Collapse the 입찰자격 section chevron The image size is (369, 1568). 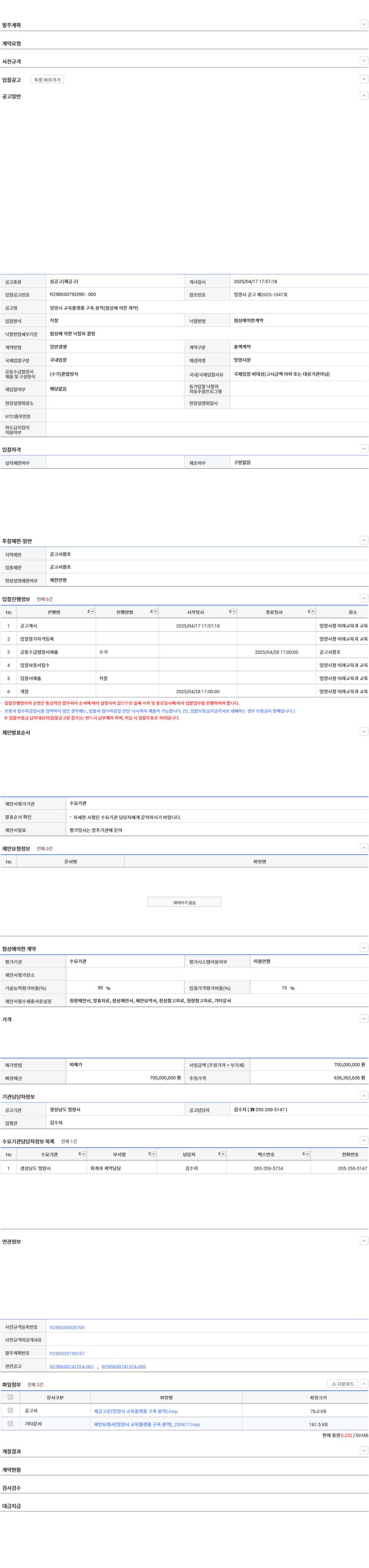point(363,449)
